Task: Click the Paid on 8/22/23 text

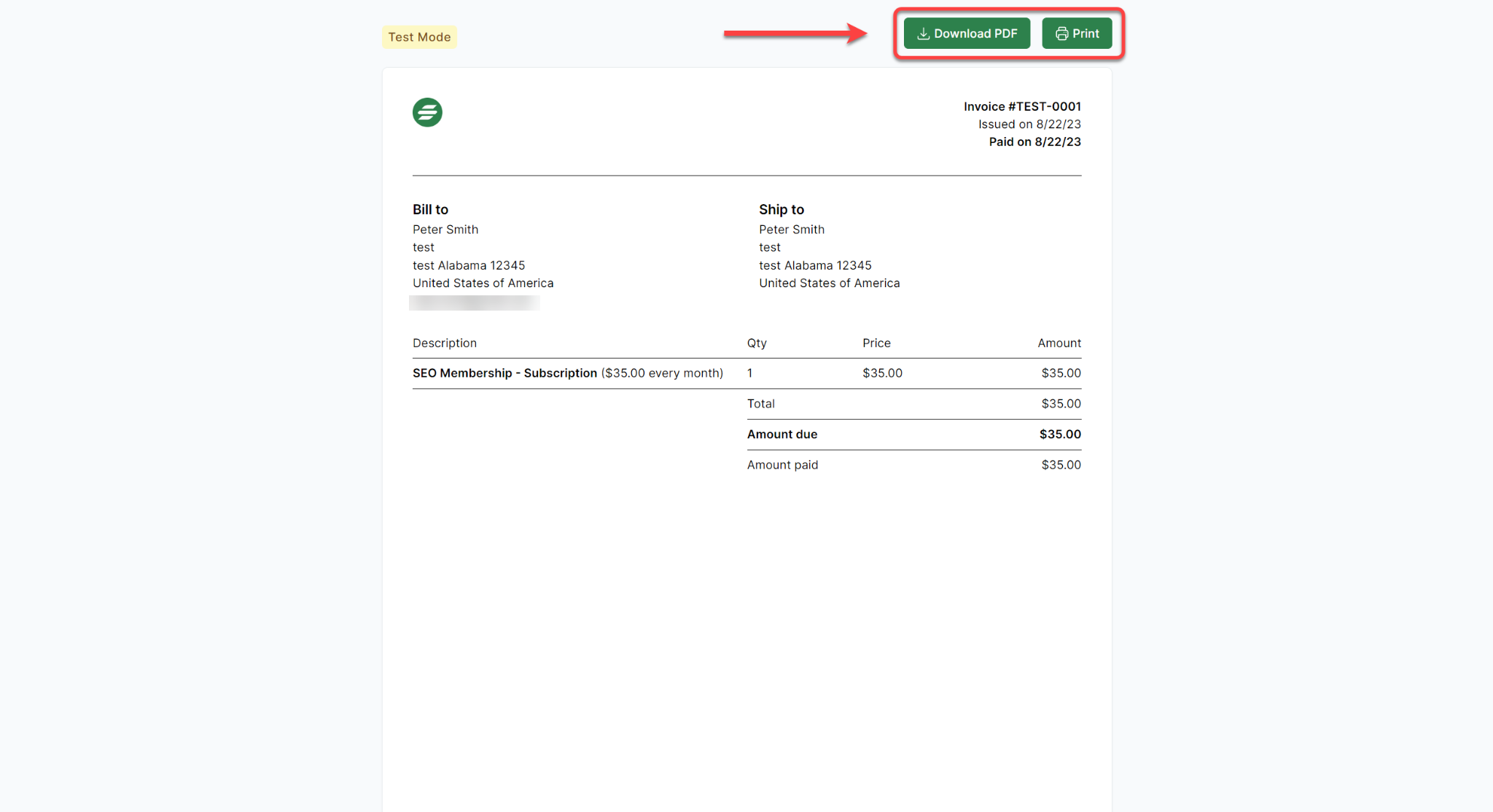Action: 1034,141
